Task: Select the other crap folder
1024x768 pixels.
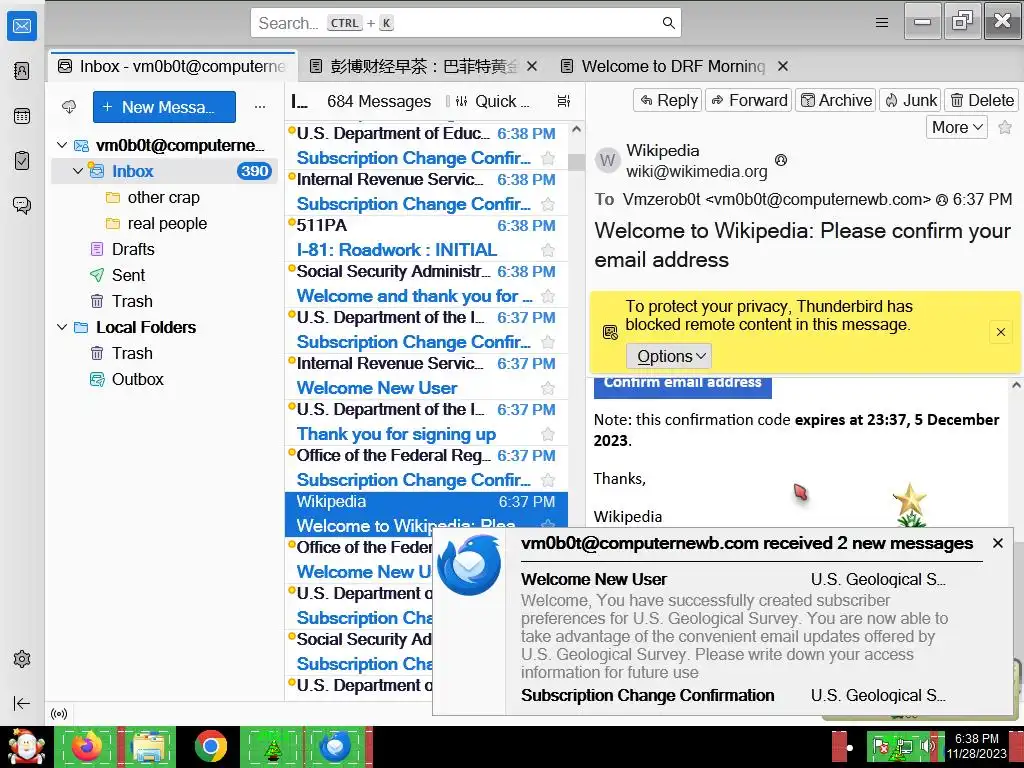Action: pyautogui.click(x=163, y=197)
